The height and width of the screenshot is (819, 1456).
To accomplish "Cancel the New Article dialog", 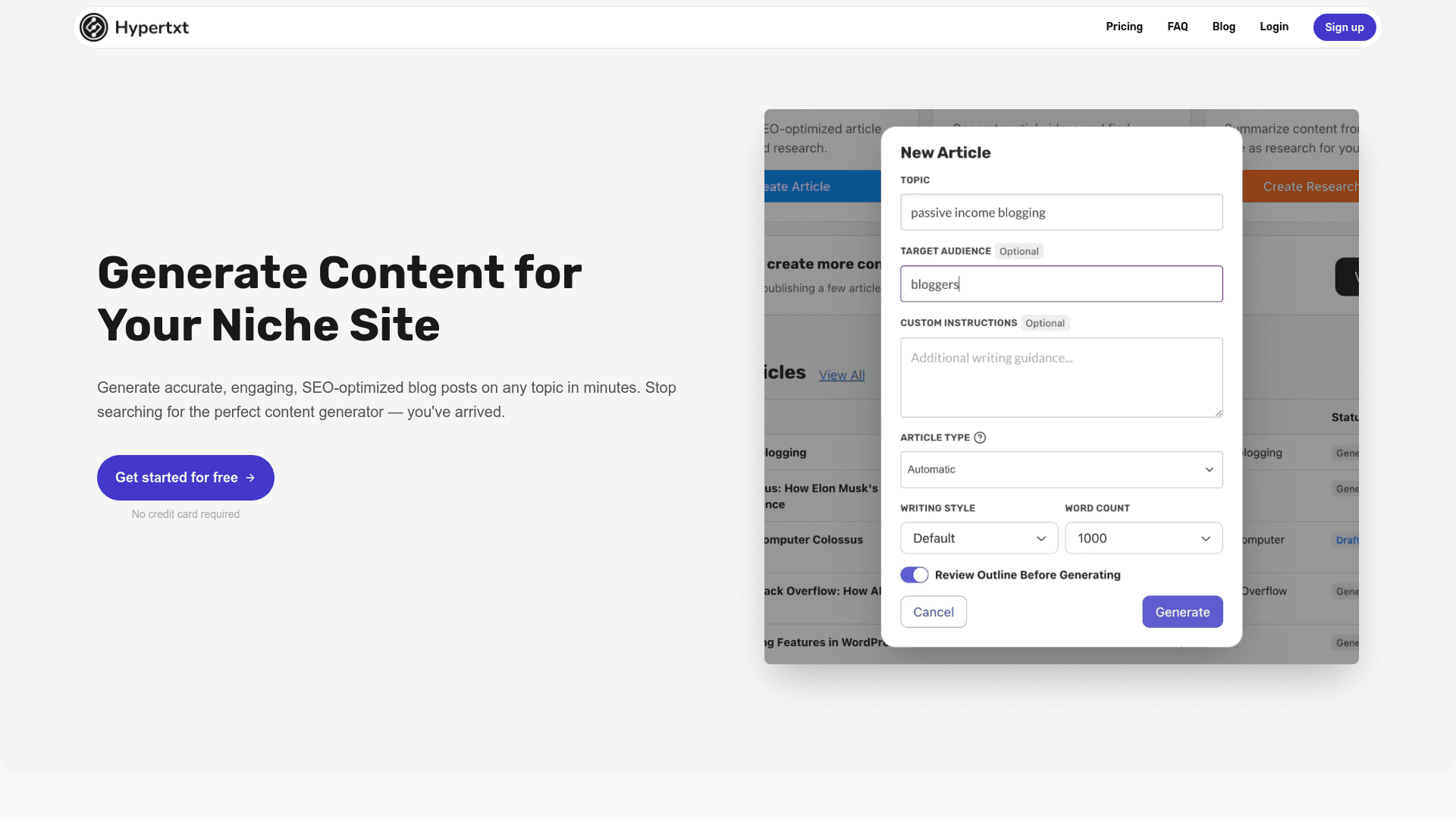I will [x=933, y=612].
